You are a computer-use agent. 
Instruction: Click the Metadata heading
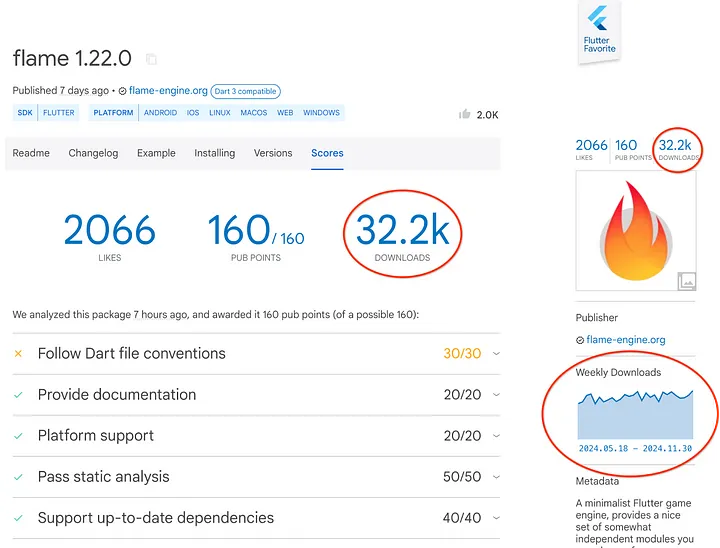(x=597, y=481)
